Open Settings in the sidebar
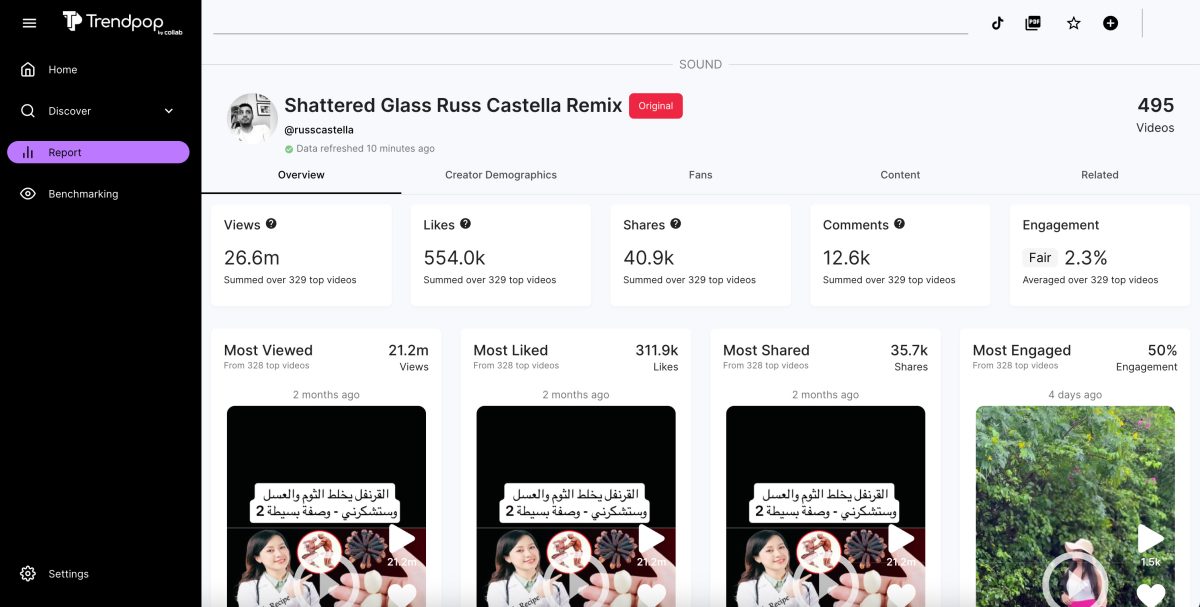 pyautogui.click(x=68, y=574)
